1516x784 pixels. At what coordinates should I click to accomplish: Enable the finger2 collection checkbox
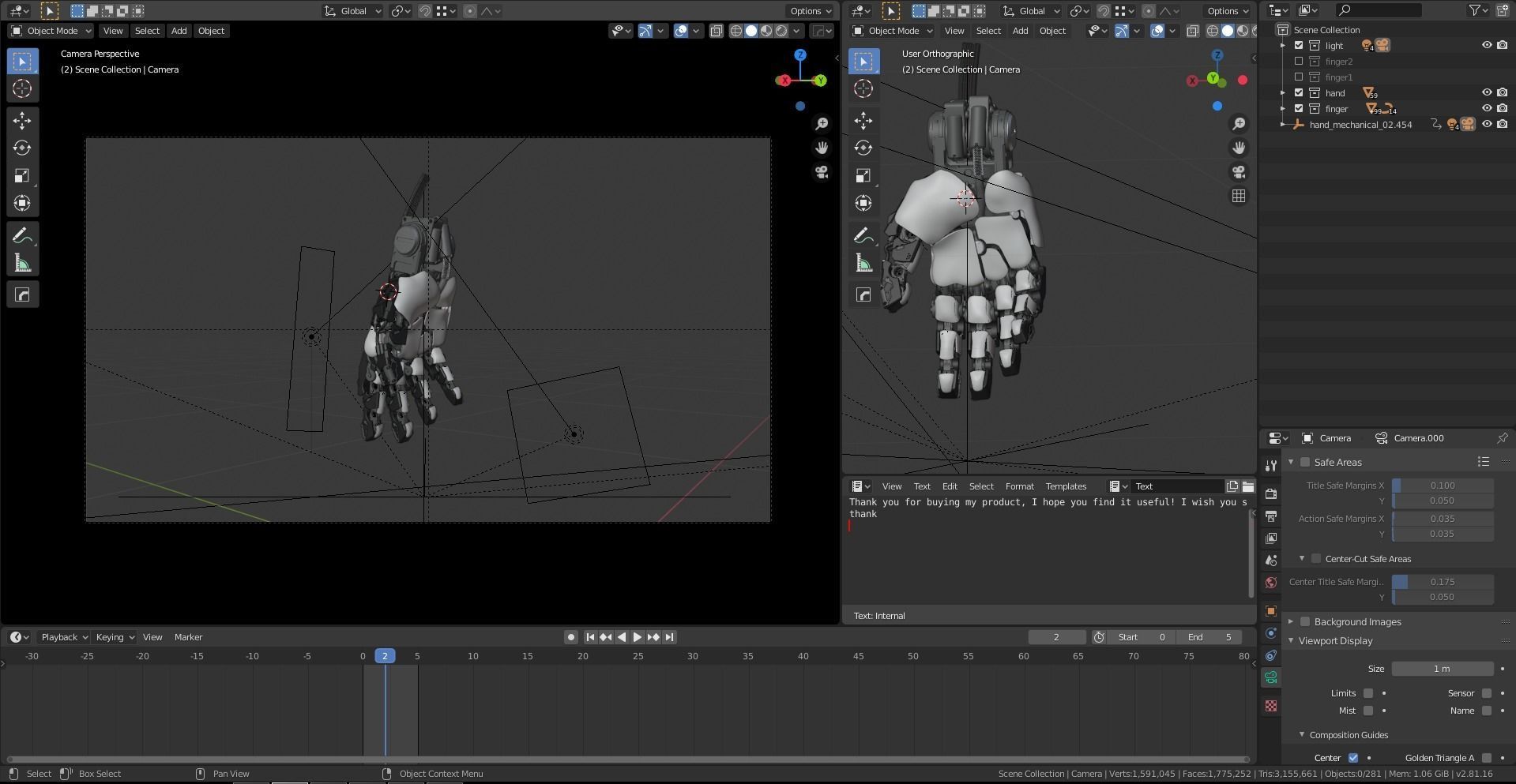[1299, 62]
